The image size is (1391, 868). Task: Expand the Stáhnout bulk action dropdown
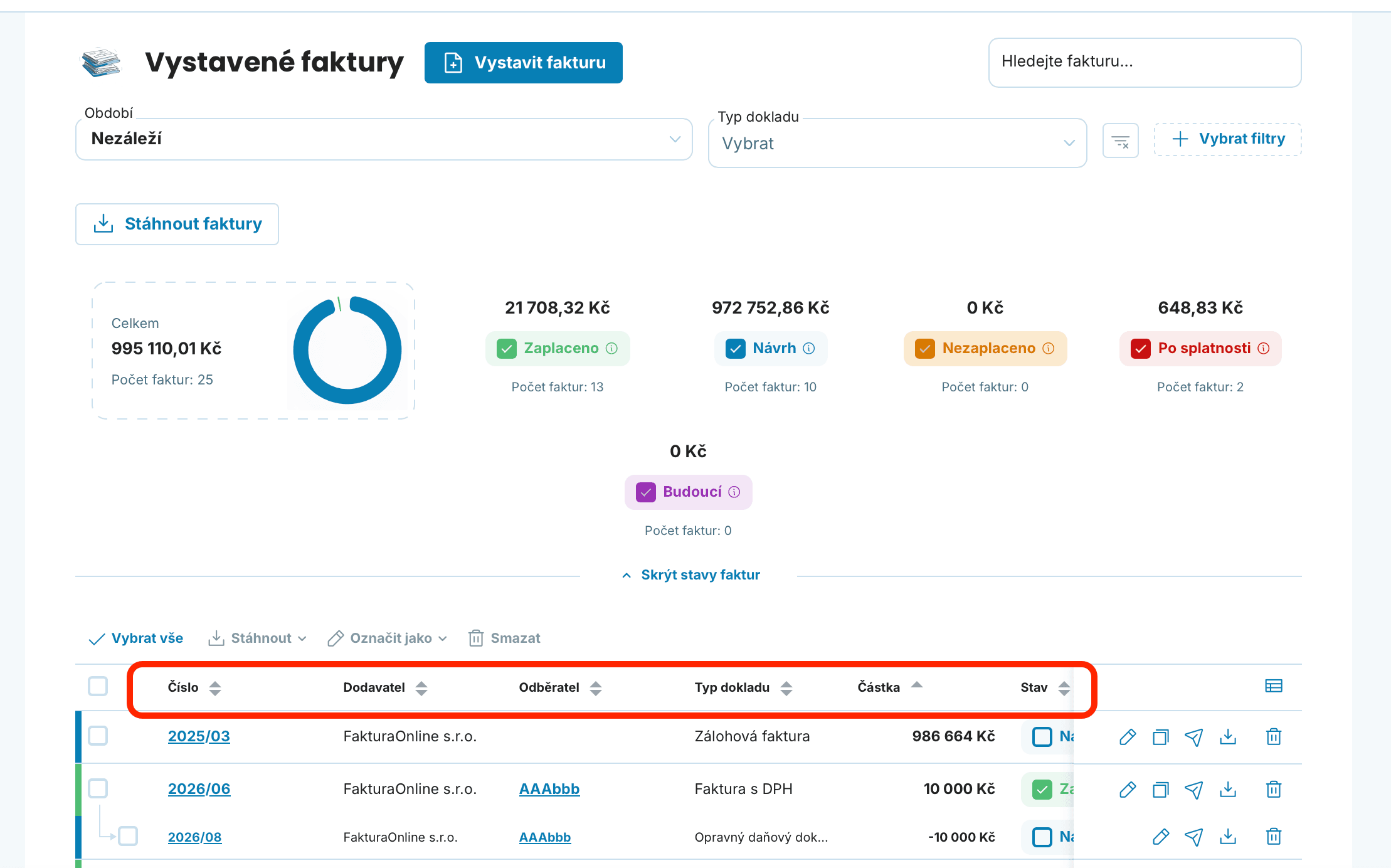(x=257, y=638)
